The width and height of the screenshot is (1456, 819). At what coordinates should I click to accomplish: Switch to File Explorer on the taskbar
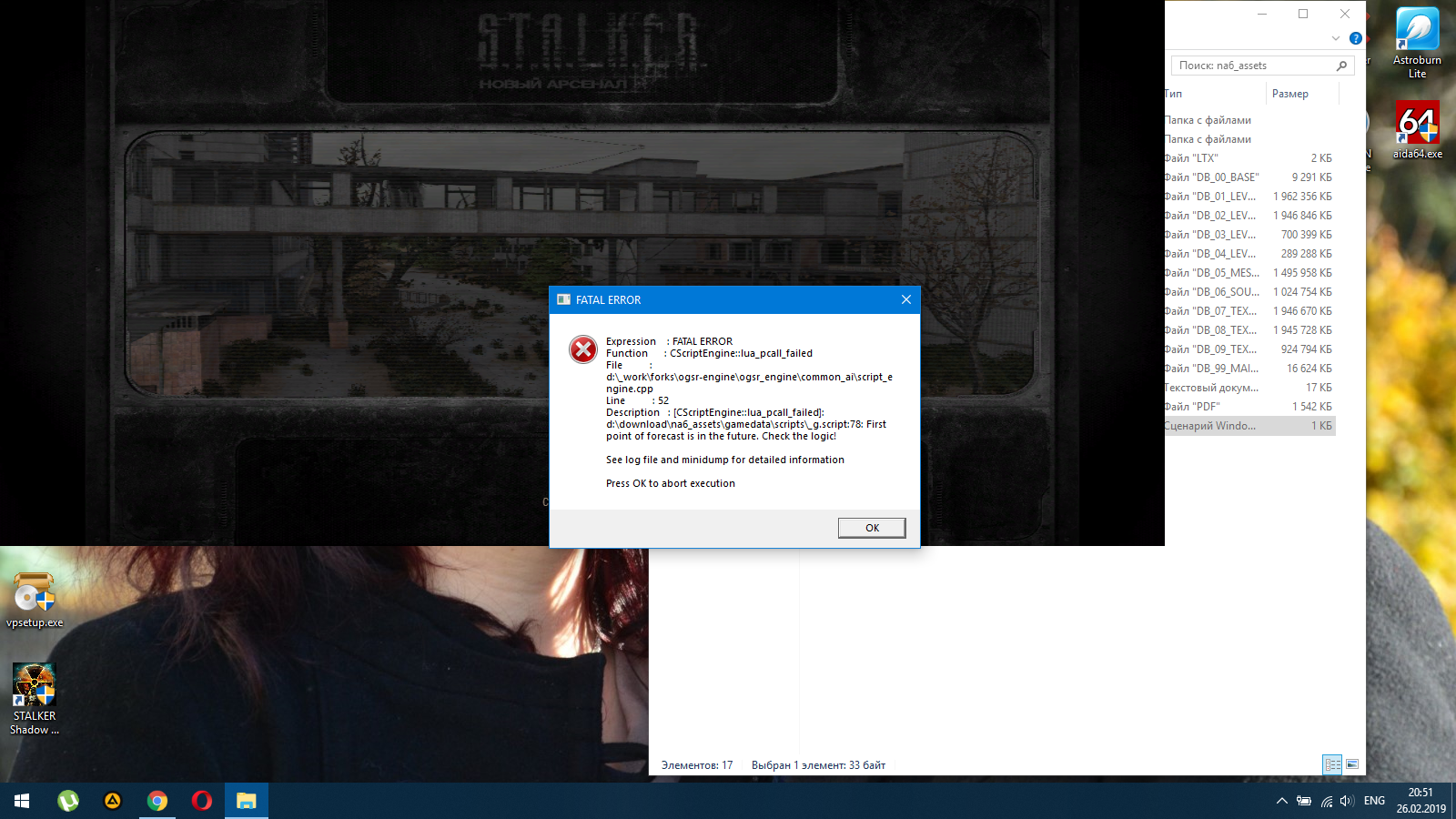coord(247,801)
